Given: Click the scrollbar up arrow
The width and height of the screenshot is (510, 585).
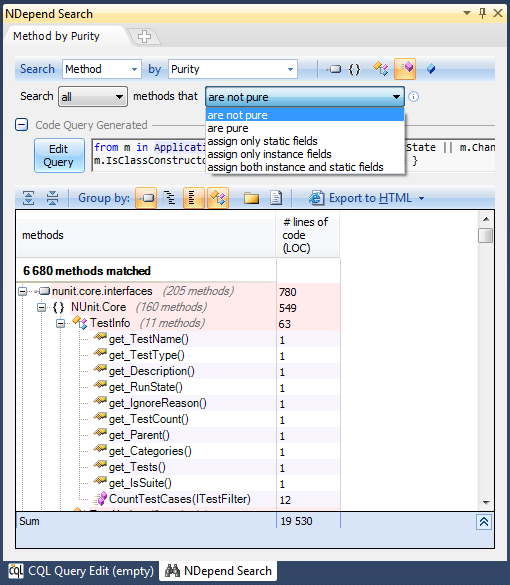Looking at the screenshot, I should pos(486,219).
